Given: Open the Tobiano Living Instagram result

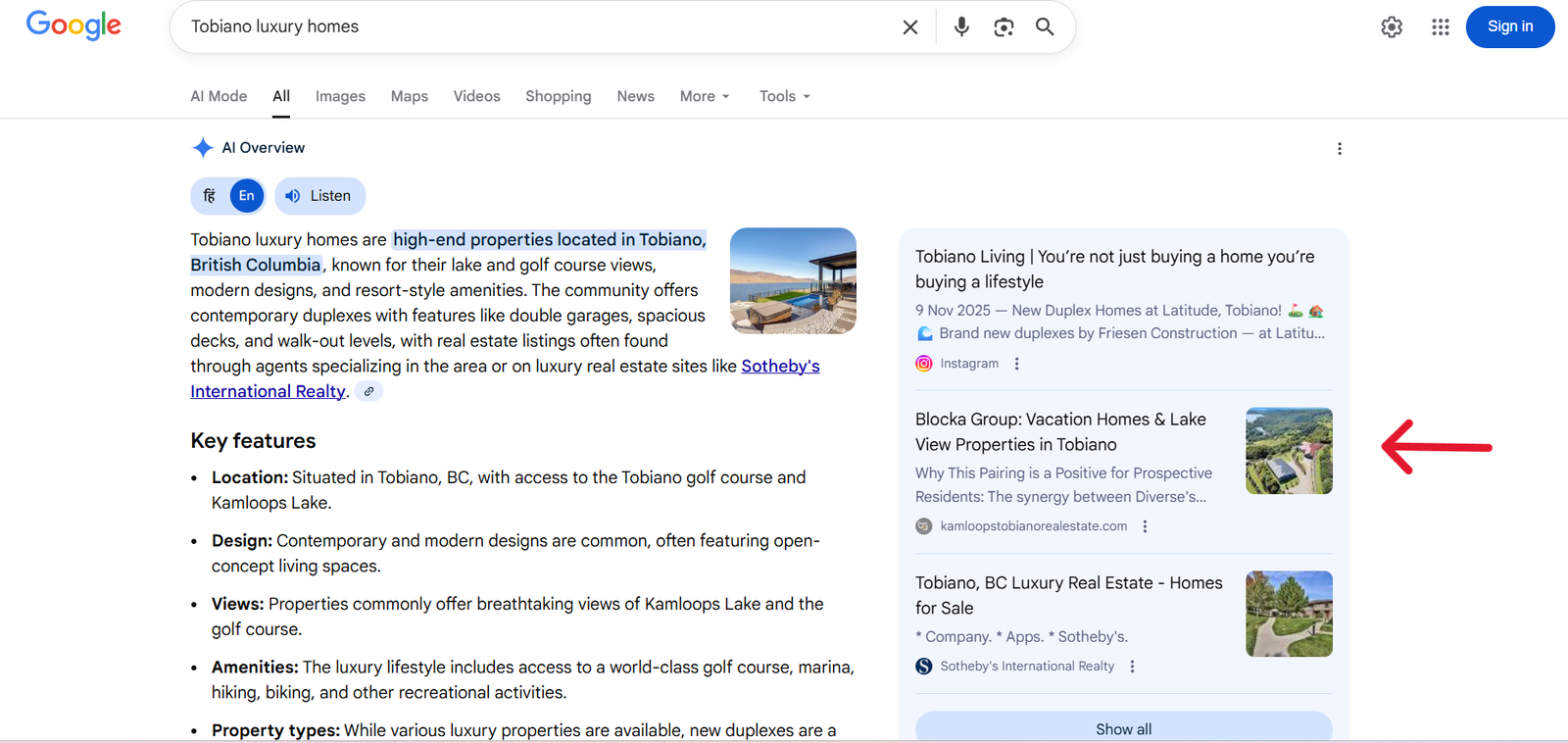Looking at the screenshot, I should (1115, 269).
